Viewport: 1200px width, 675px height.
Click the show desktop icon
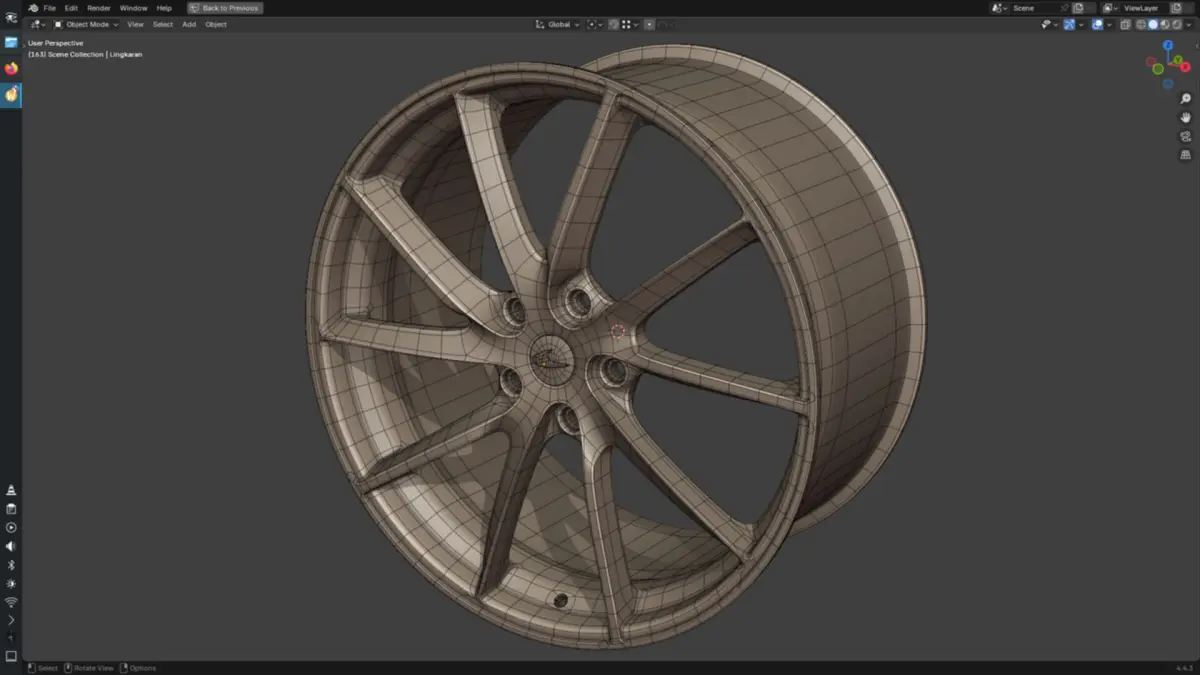(x=11, y=656)
